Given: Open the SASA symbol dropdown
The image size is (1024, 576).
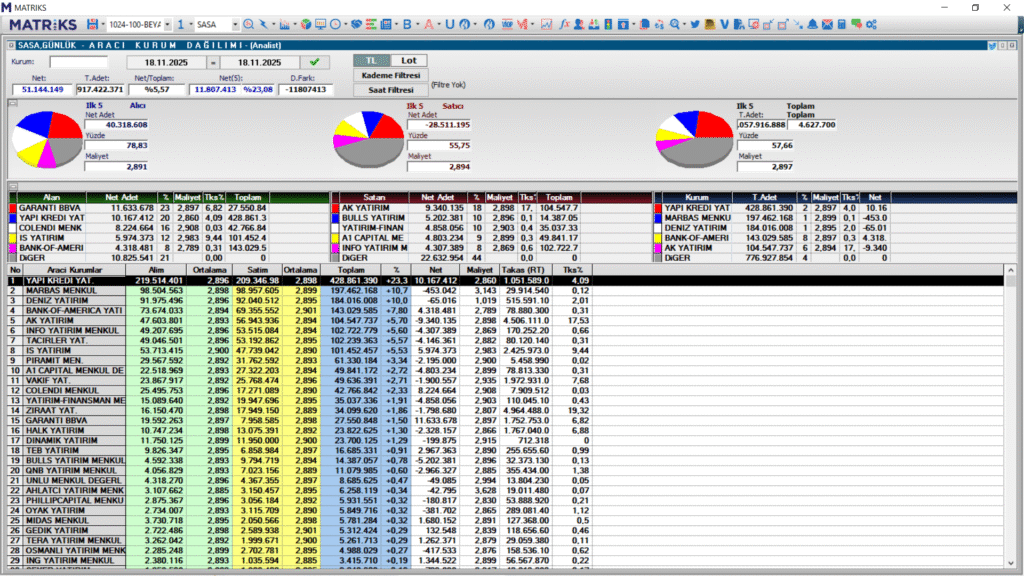Looking at the screenshot, I should click(x=233, y=23).
